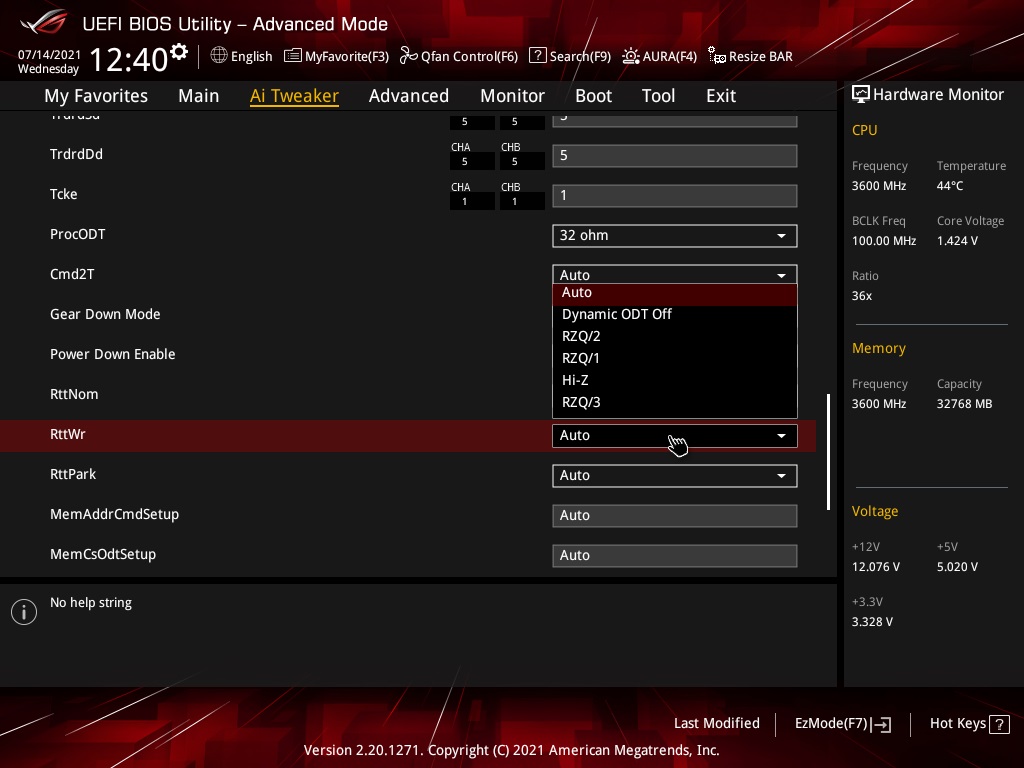Viewport: 1024px width, 768px height.
Task: Select the MemCsOdtSetup label
Action: pyautogui.click(x=103, y=554)
